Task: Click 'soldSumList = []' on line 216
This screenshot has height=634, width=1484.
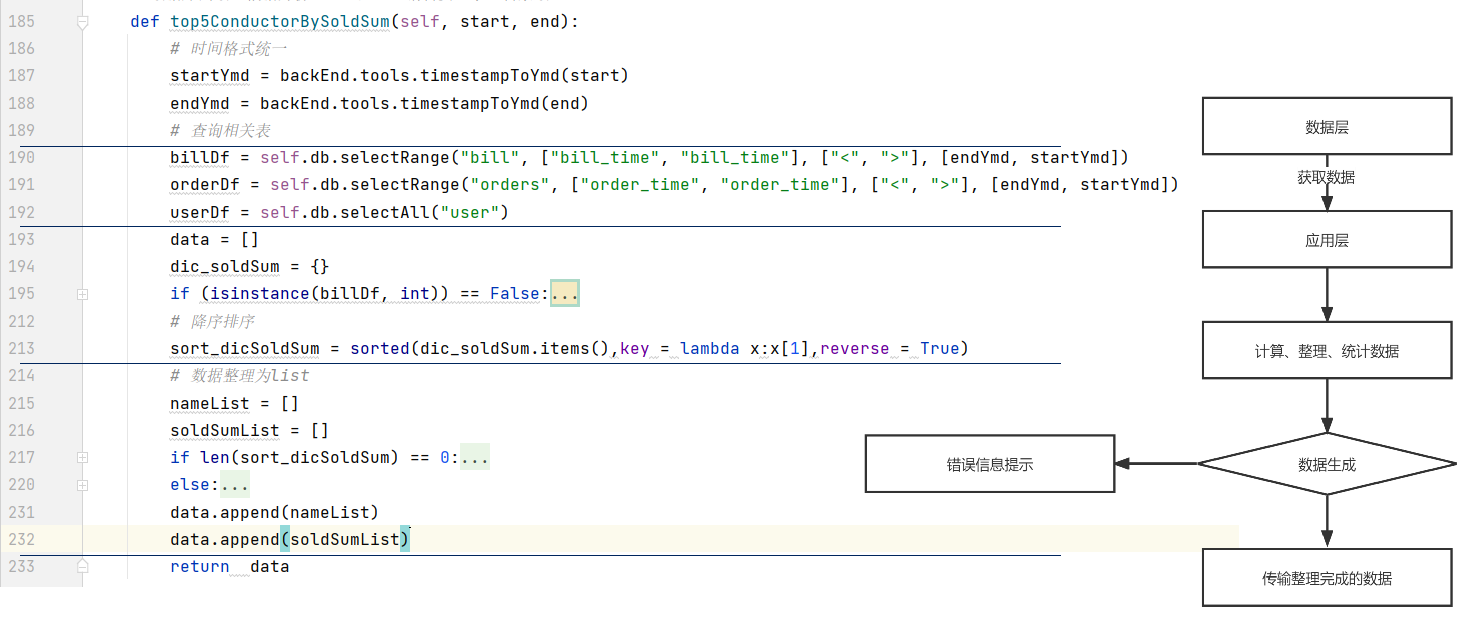Action: (x=250, y=431)
